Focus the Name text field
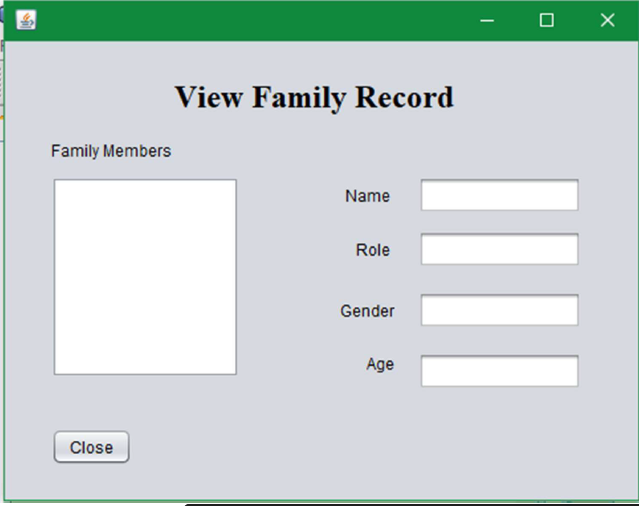 500,195
